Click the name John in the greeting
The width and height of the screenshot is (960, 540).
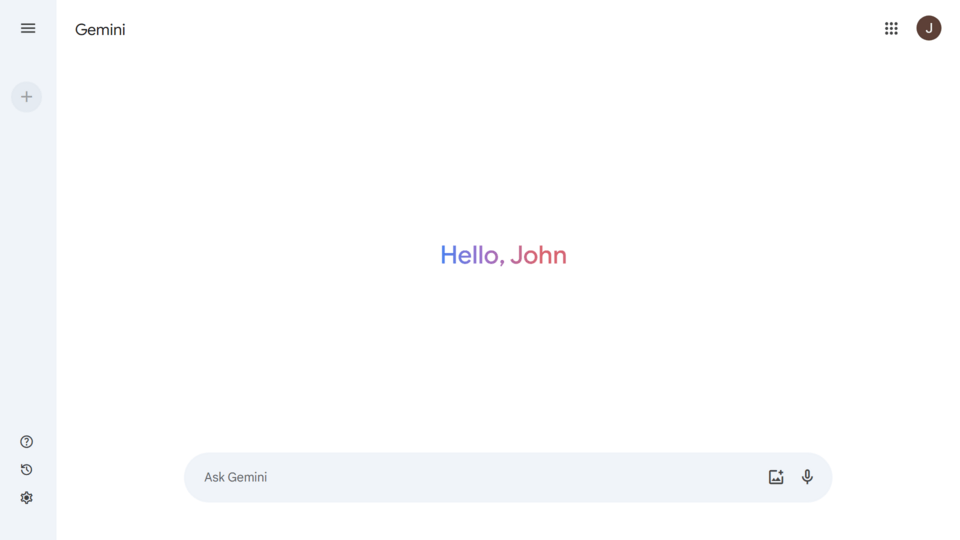click(x=538, y=256)
